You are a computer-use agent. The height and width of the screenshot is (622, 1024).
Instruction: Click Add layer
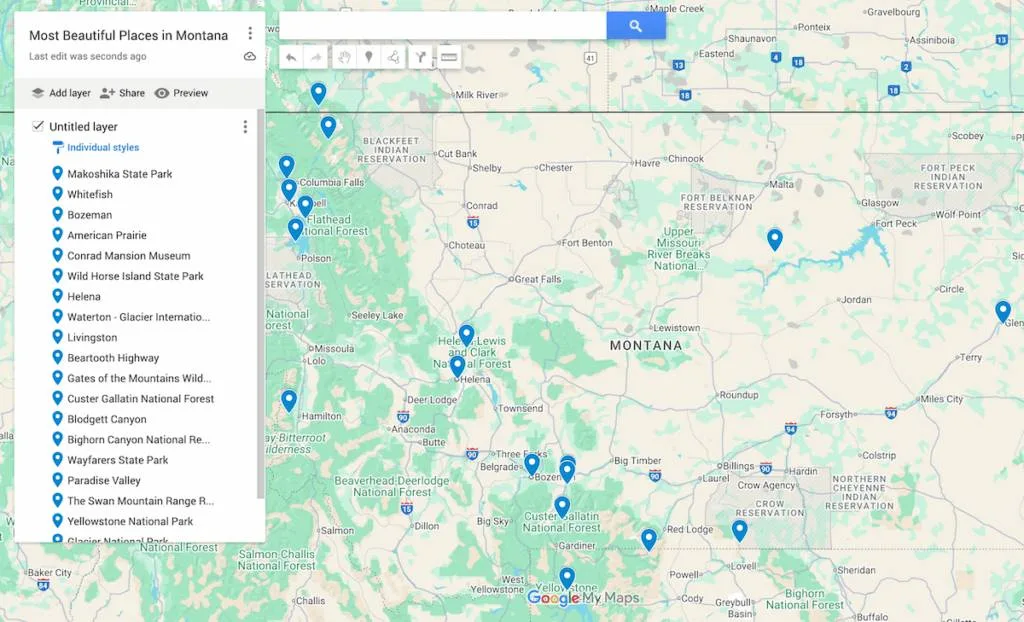61,93
